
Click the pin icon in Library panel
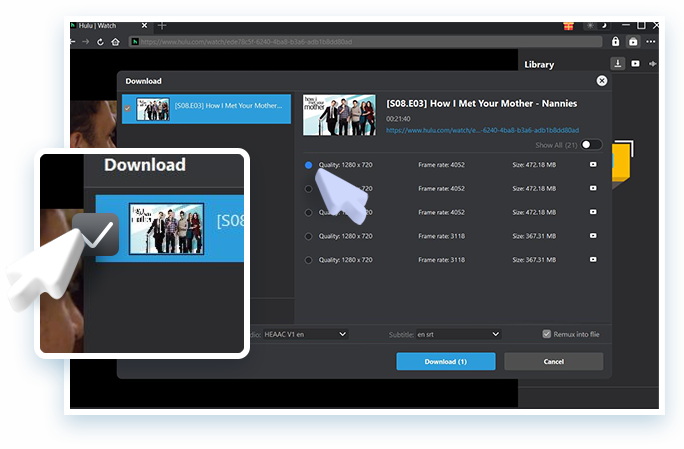[653, 64]
